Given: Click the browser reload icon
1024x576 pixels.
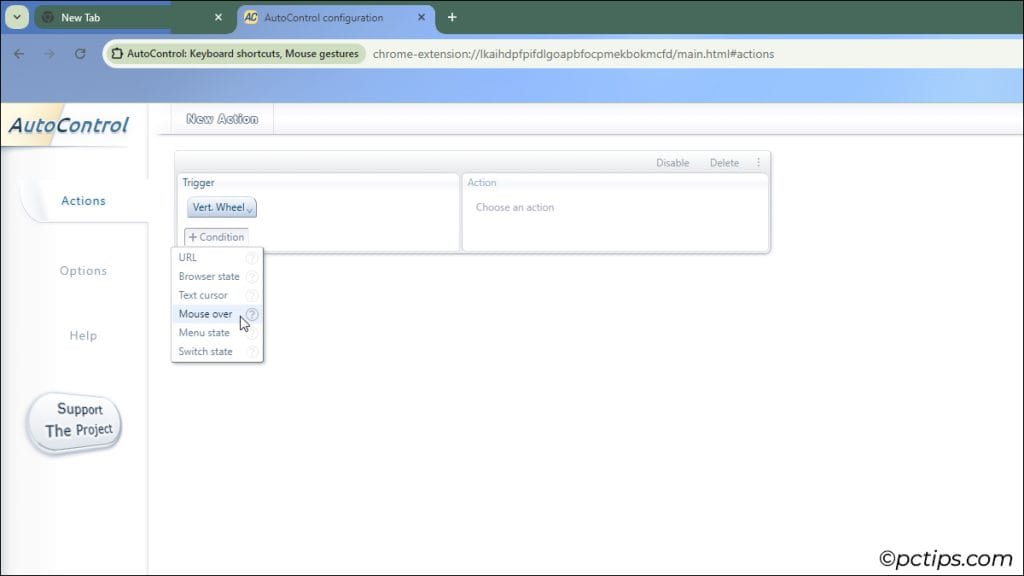Looking at the screenshot, I should tap(80, 54).
